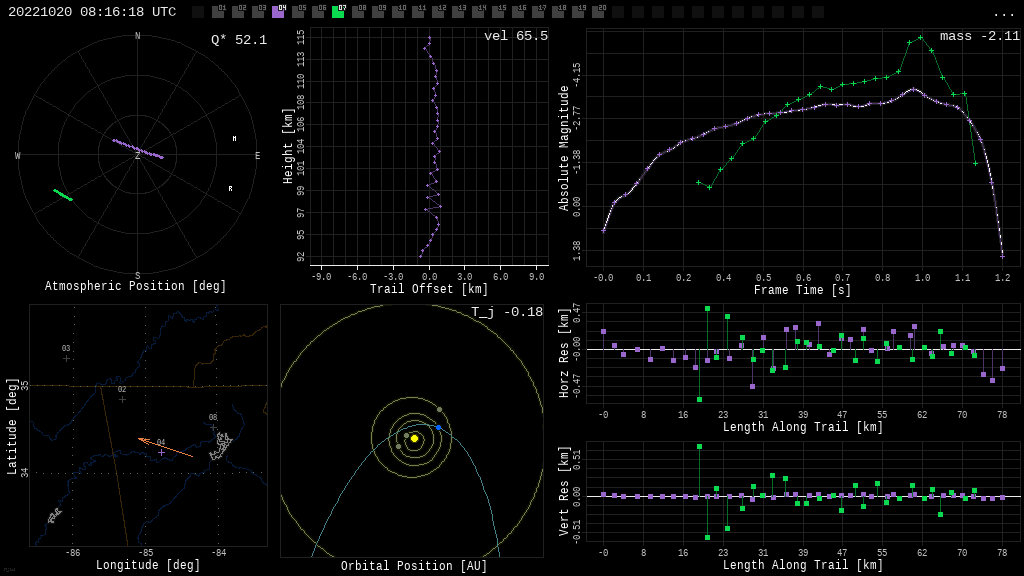This screenshot has width=1024, height=576.
Task: Select the purple station 04 indicator
Action: tap(278, 12)
